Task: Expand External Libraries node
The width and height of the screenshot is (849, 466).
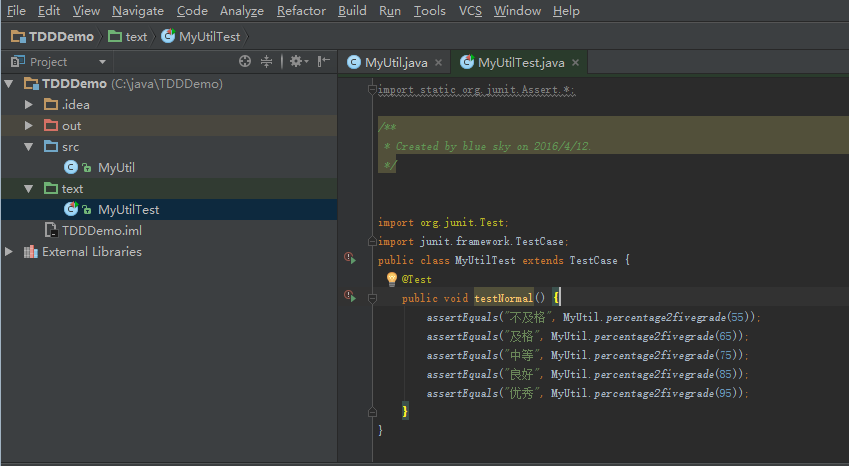Action: 9,252
